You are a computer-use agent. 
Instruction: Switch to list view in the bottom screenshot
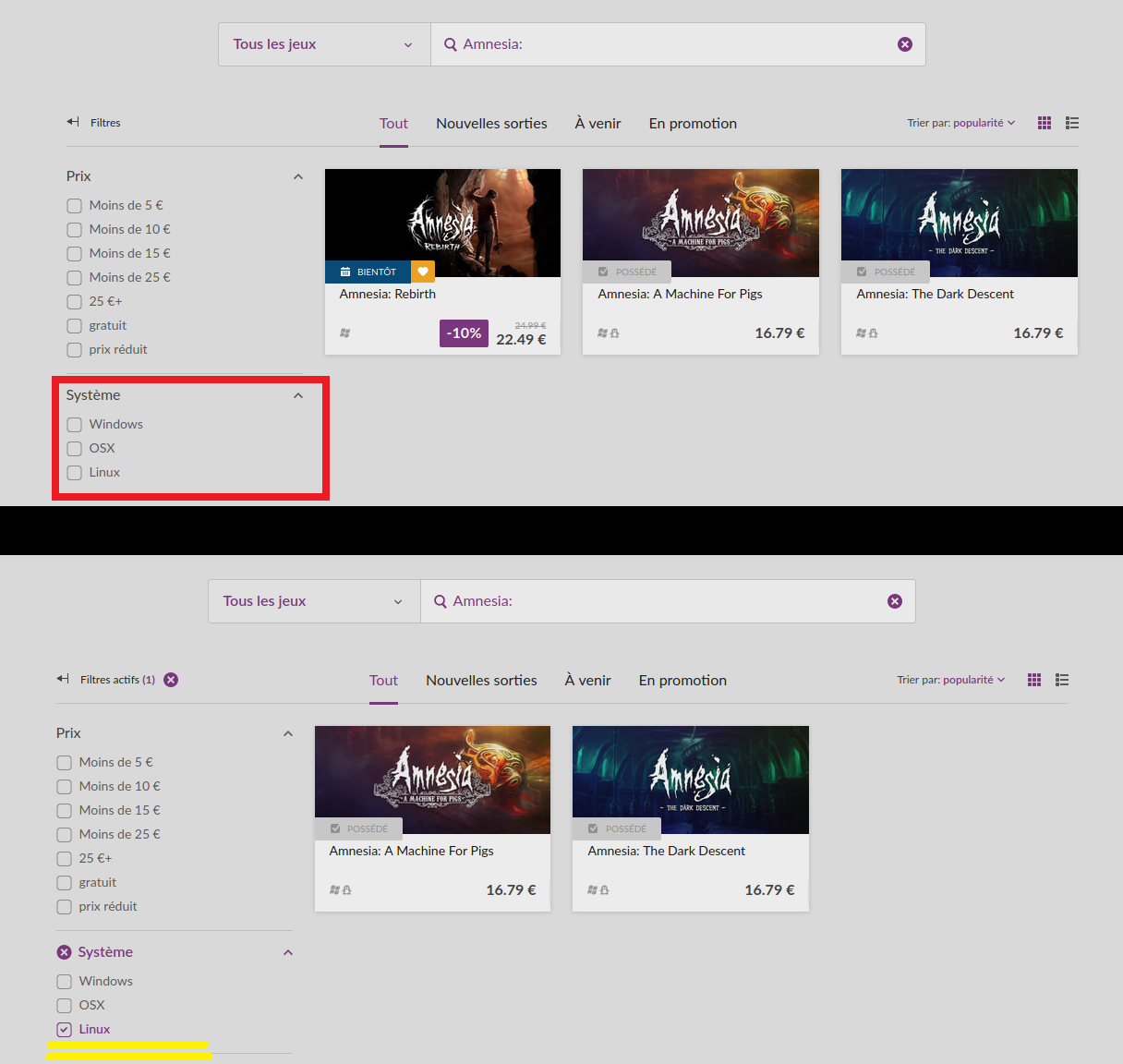coord(1062,680)
